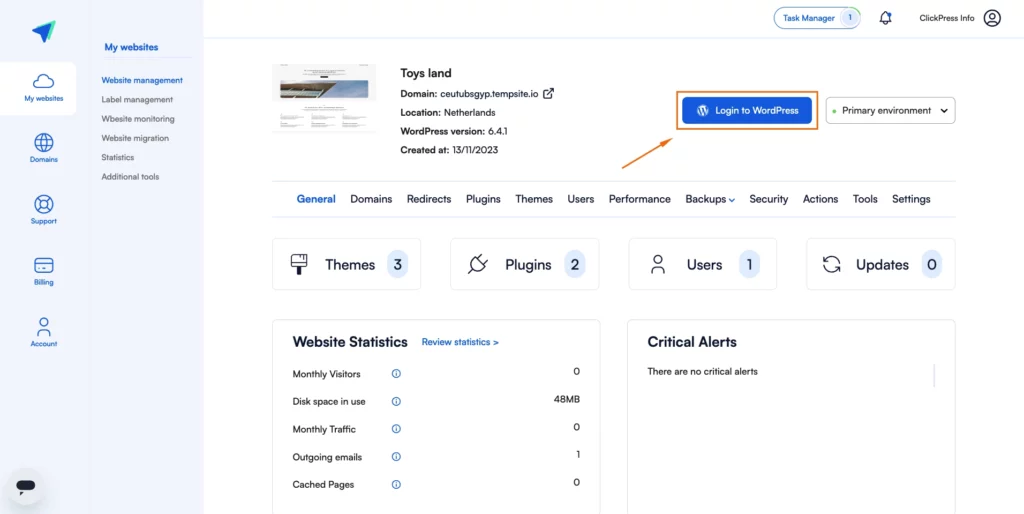Switch to the Tools tab

pyautogui.click(x=865, y=199)
